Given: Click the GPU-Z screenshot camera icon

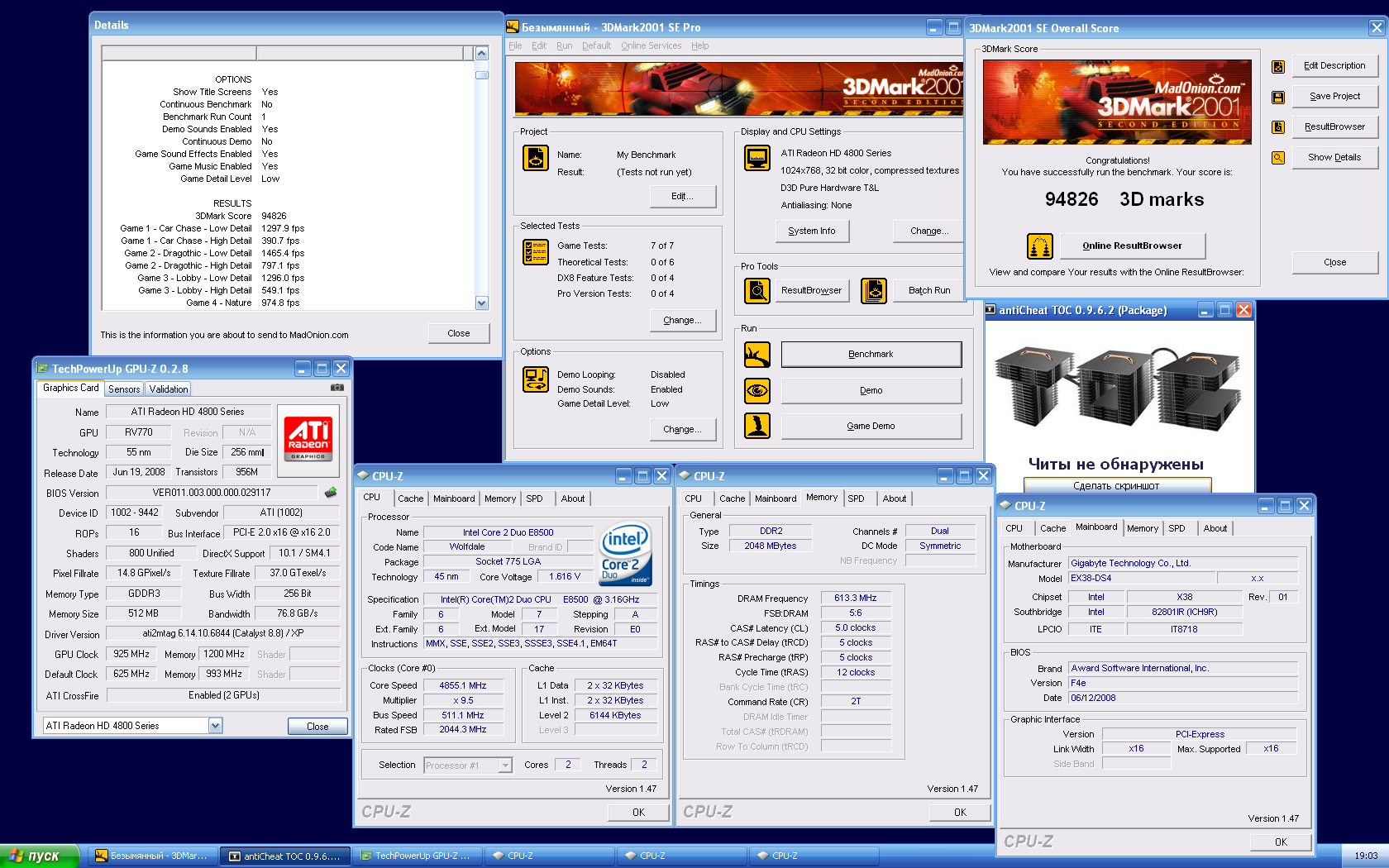Looking at the screenshot, I should 337,387.
